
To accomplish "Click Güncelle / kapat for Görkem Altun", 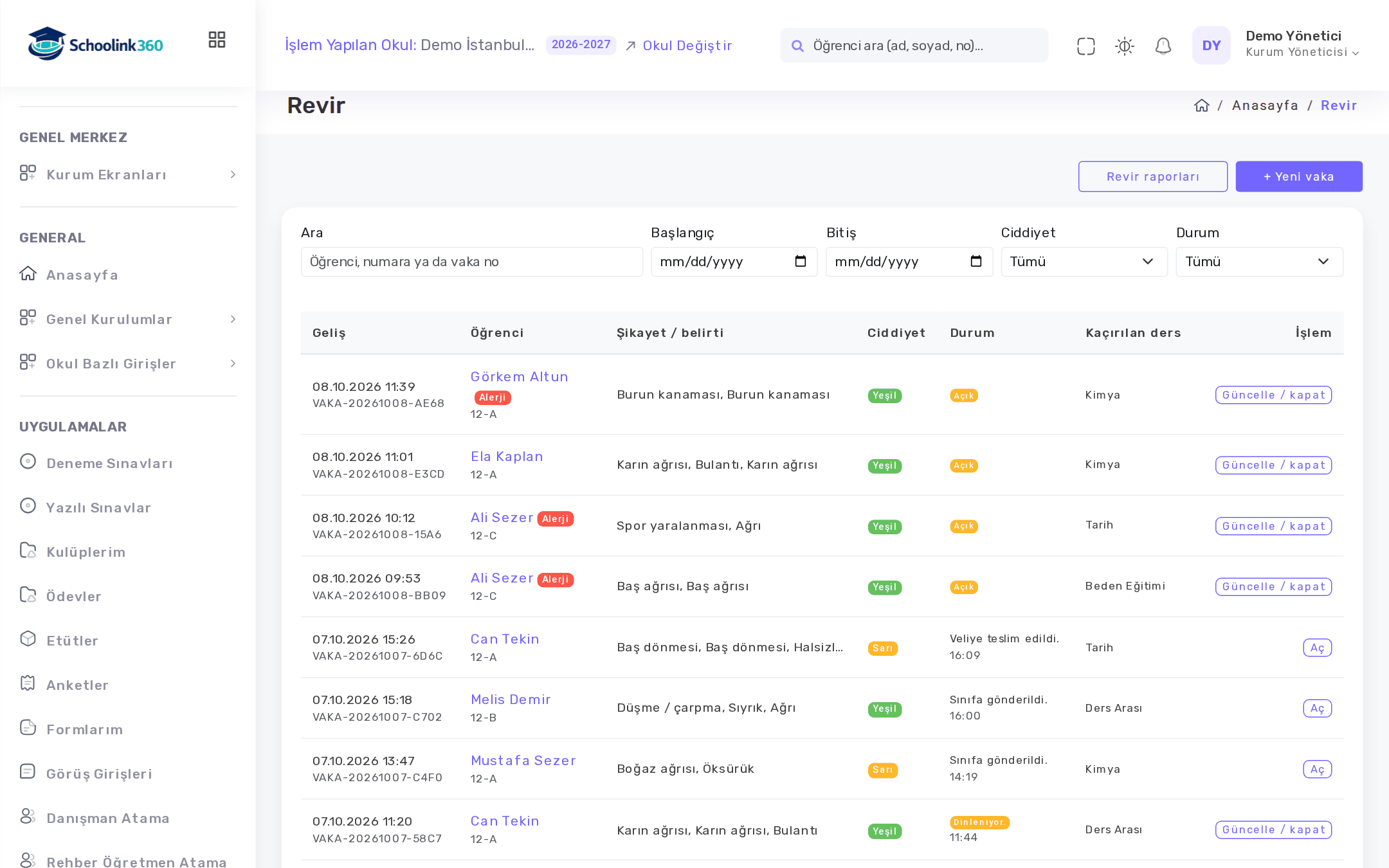I will coord(1273,395).
